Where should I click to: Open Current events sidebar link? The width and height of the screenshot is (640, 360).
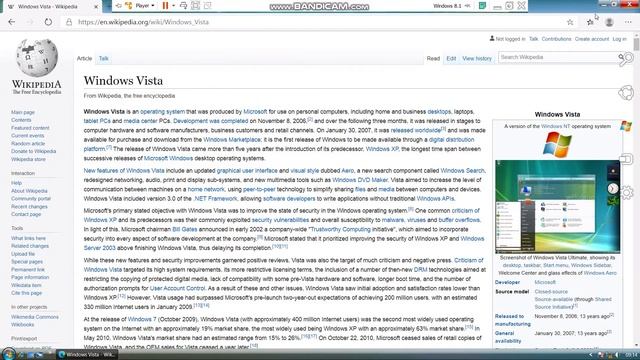tap(27, 136)
